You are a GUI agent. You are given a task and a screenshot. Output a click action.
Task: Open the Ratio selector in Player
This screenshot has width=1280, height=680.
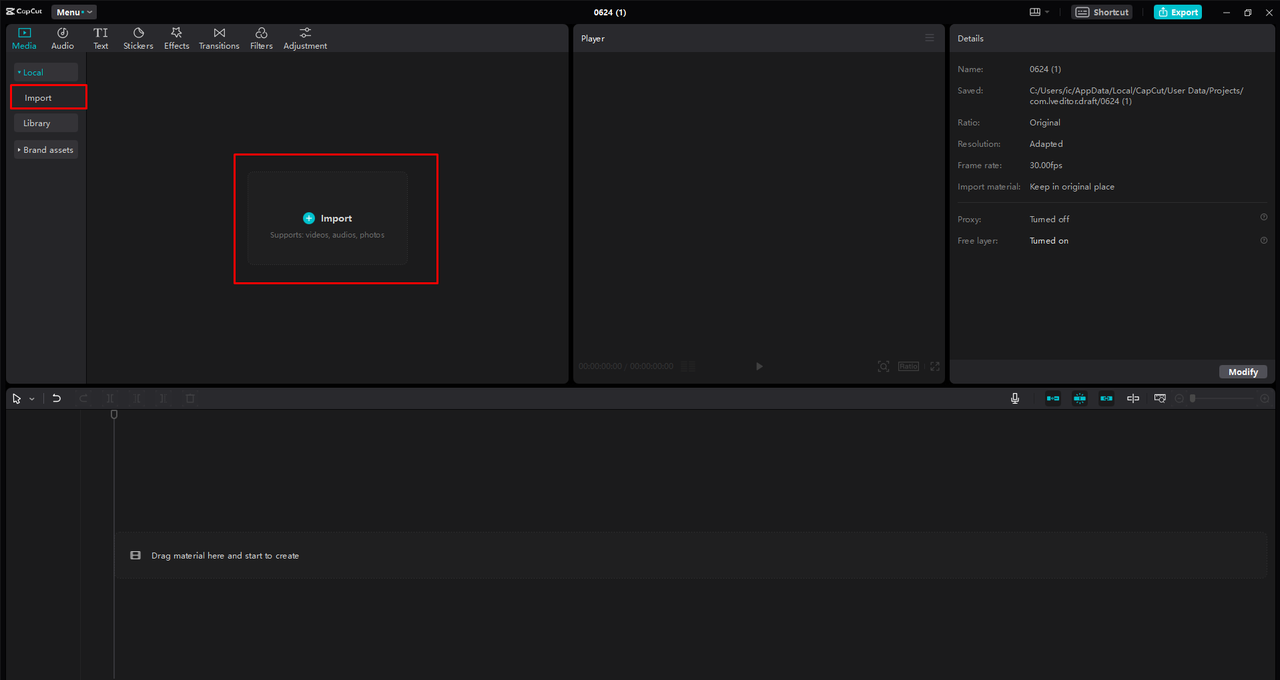(x=908, y=367)
